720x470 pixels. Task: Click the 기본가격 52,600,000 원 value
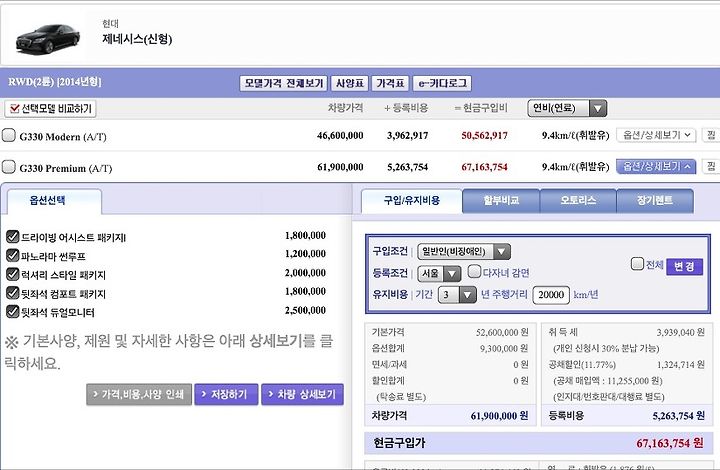(502, 332)
